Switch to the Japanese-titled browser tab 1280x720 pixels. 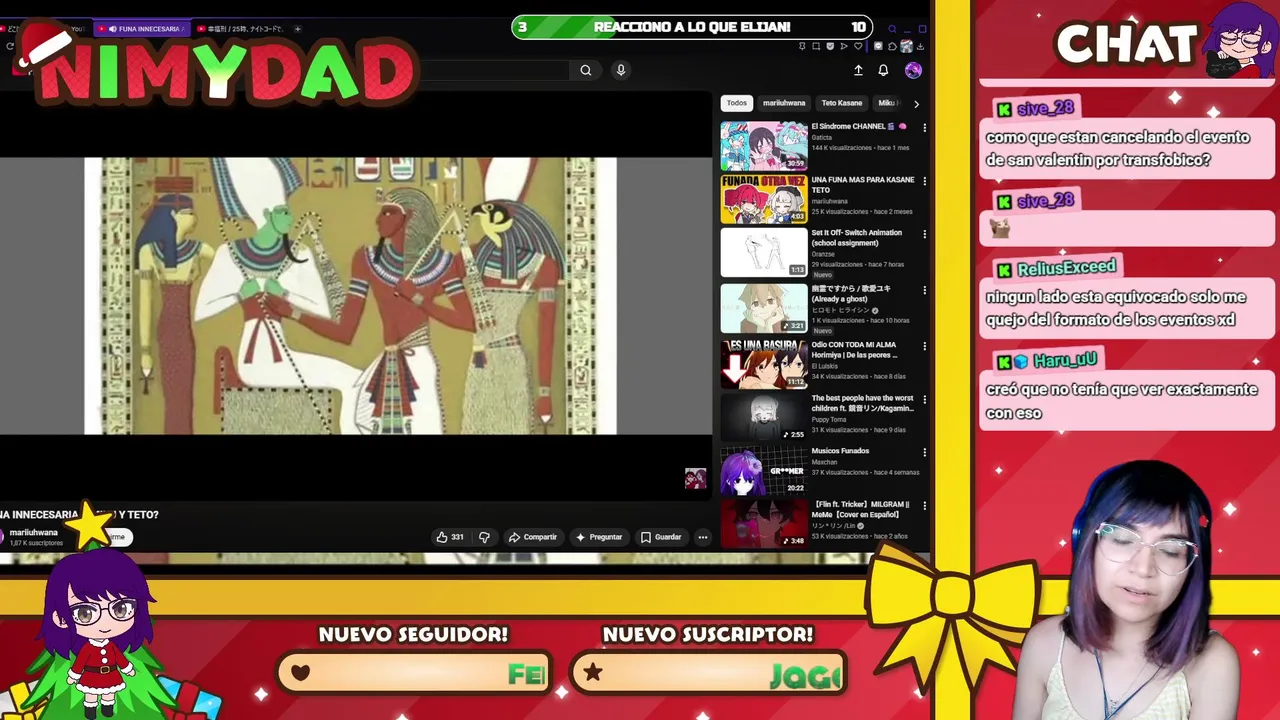238,29
